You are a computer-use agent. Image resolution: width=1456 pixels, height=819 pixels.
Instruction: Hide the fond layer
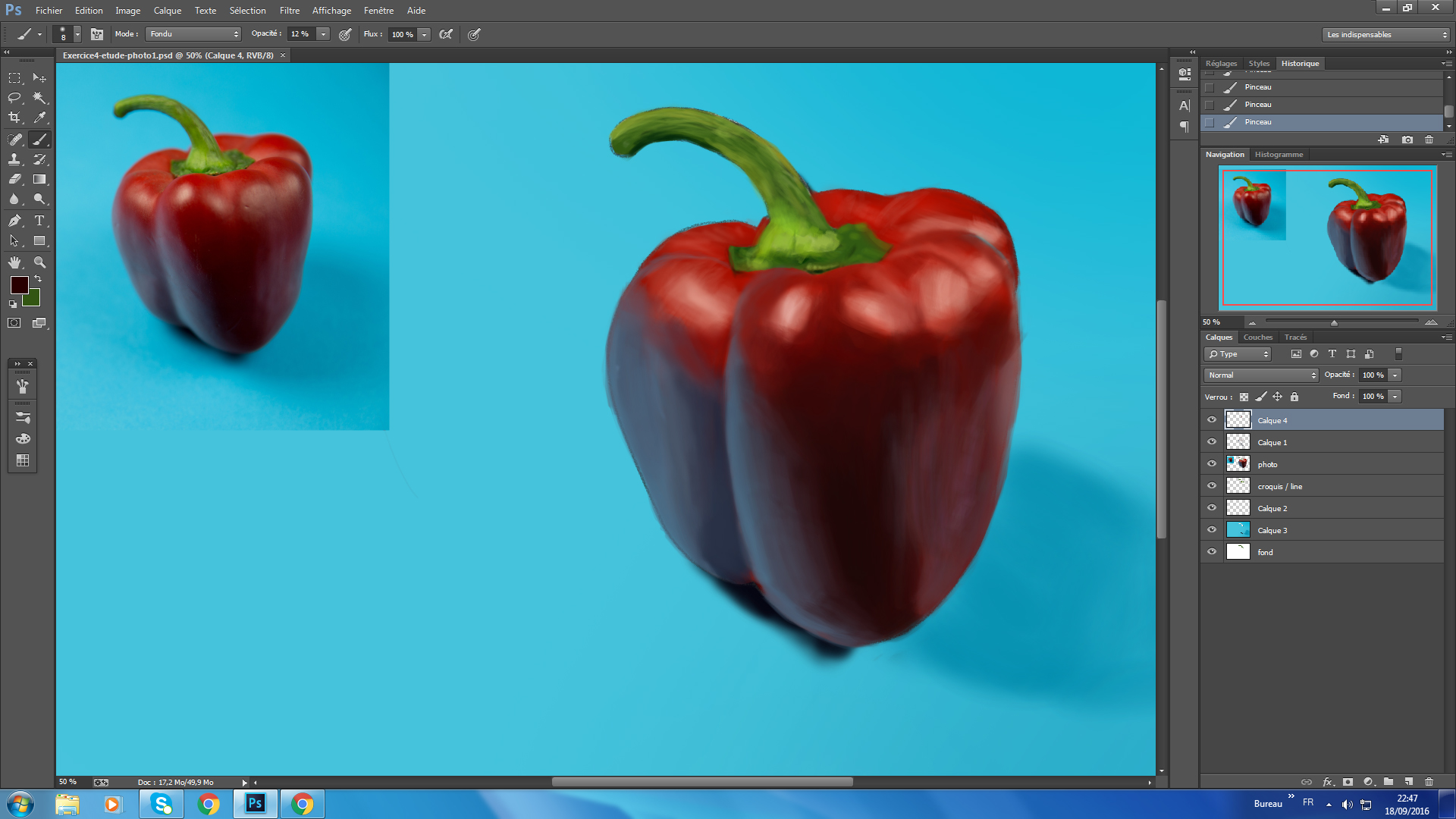coord(1212,552)
